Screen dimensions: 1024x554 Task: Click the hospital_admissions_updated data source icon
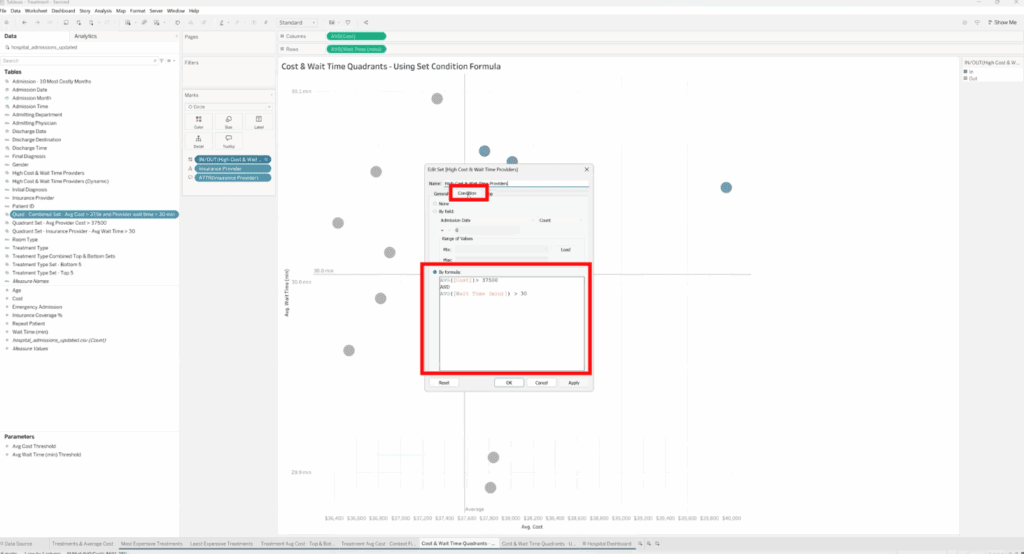click(7, 47)
